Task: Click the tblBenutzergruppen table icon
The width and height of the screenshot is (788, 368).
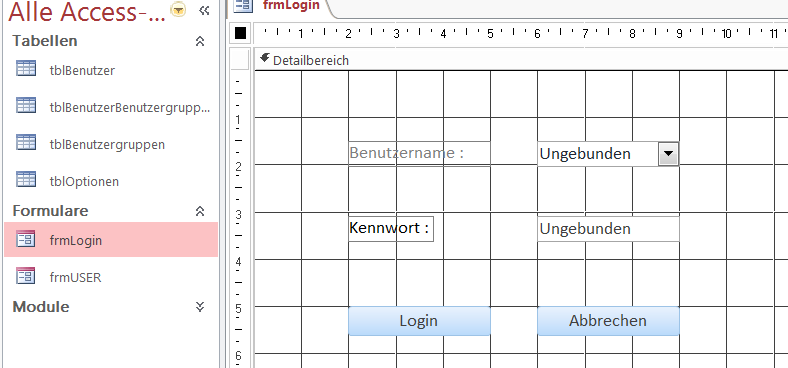Action: click(26, 142)
